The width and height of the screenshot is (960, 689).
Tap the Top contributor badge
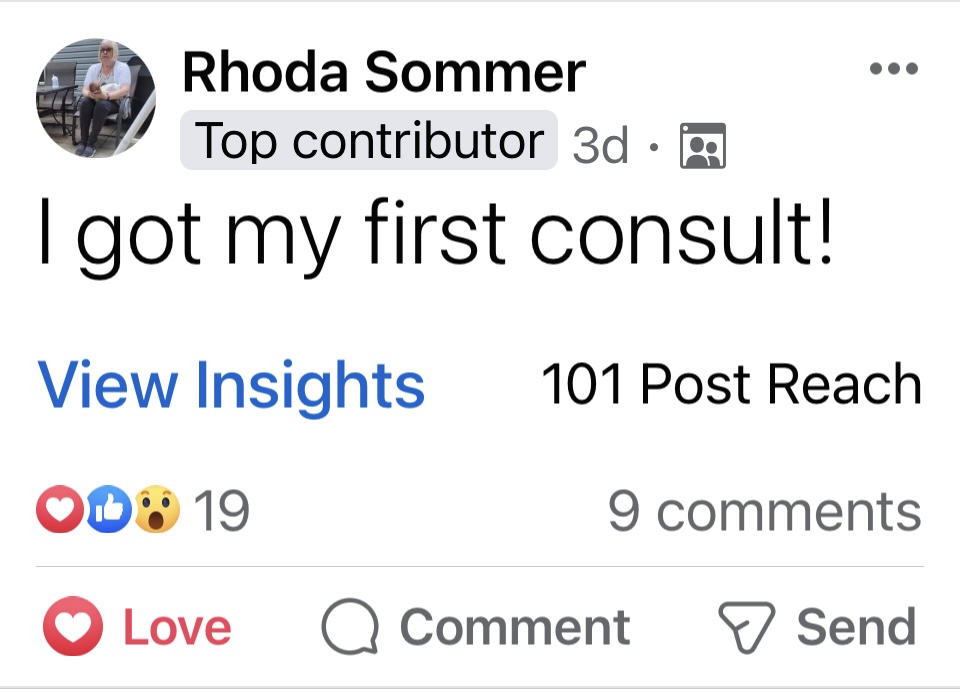click(x=369, y=140)
